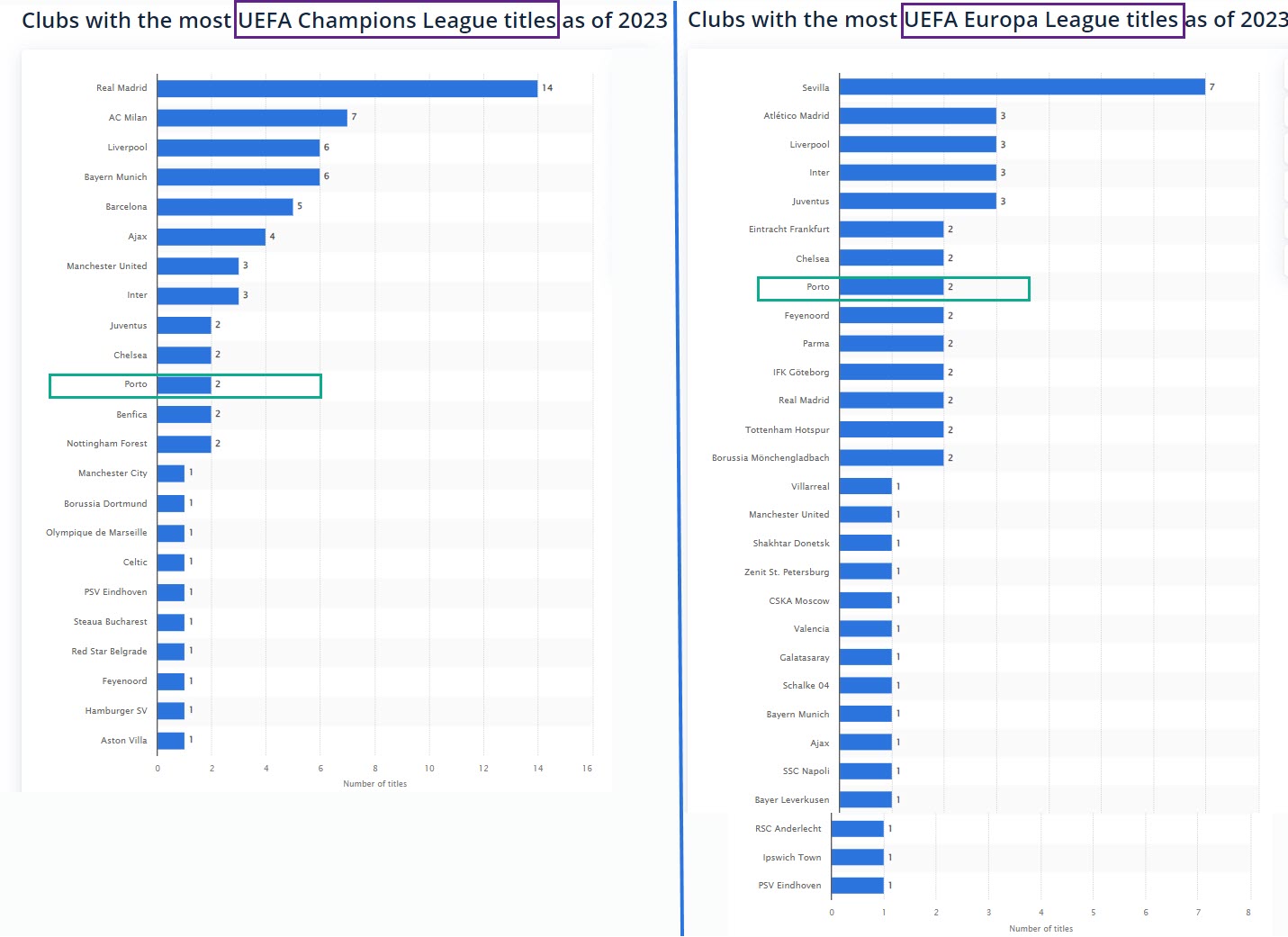The image size is (1288, 937).
Task: Click the Real Madrid label in Champions League chart
Action: [122, 88]
